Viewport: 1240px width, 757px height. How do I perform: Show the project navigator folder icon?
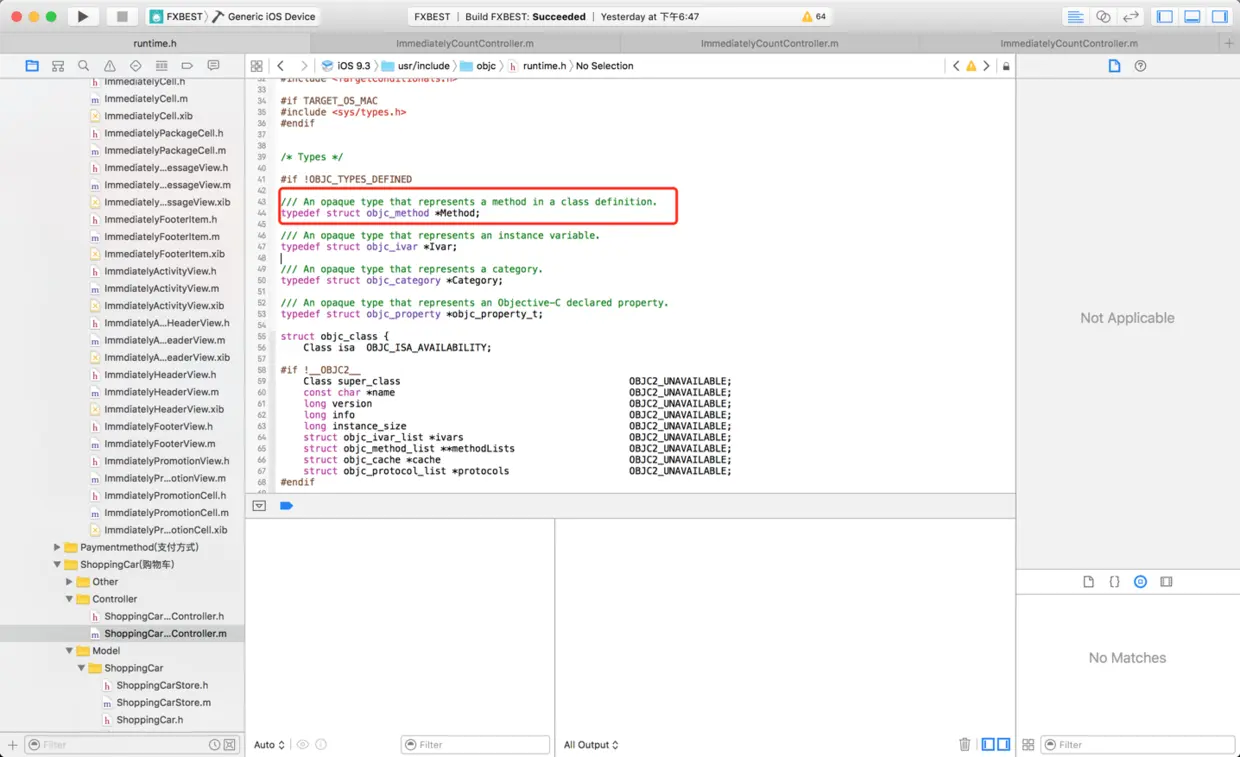coord(32,65)
